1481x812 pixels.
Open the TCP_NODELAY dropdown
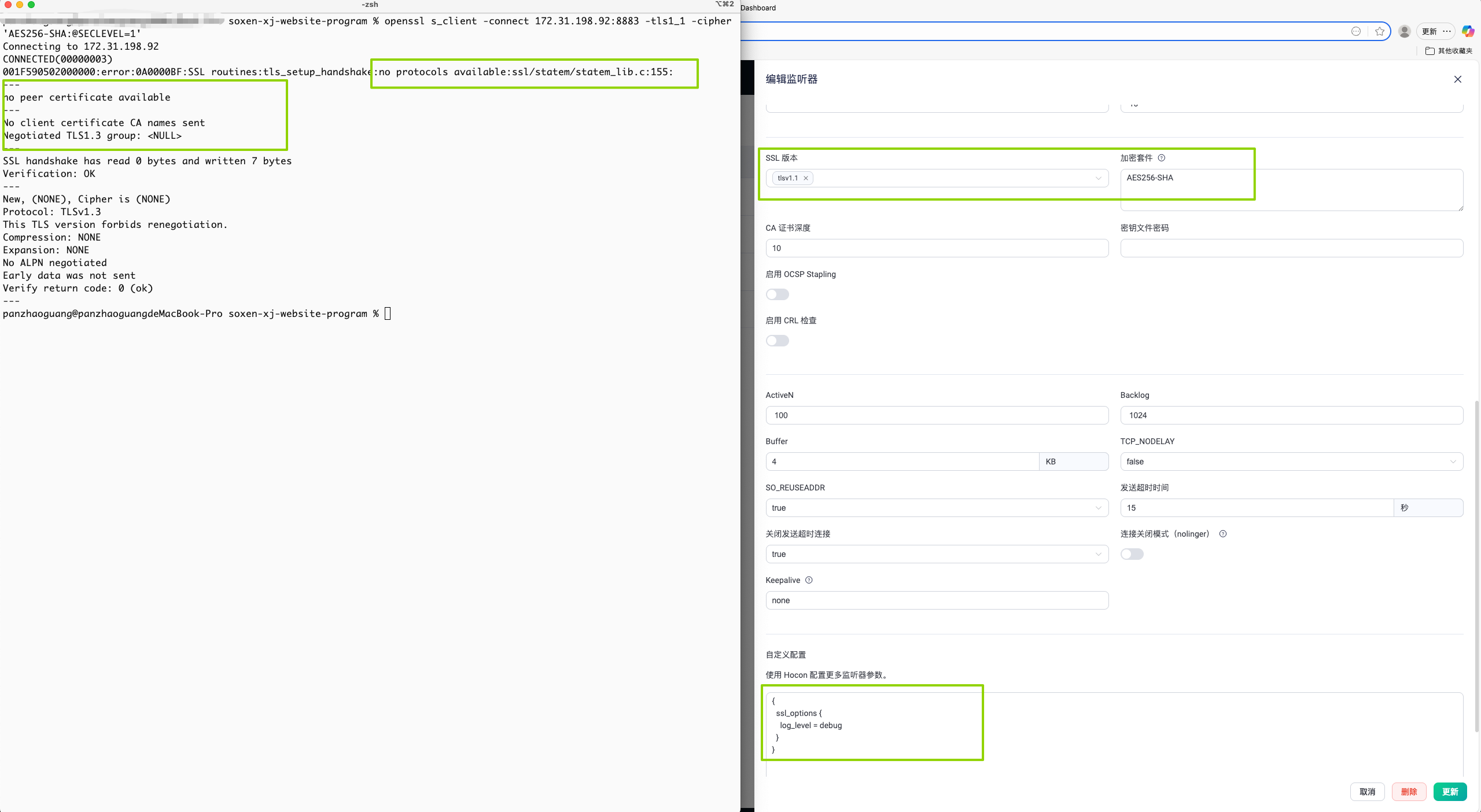[1291, 462]
